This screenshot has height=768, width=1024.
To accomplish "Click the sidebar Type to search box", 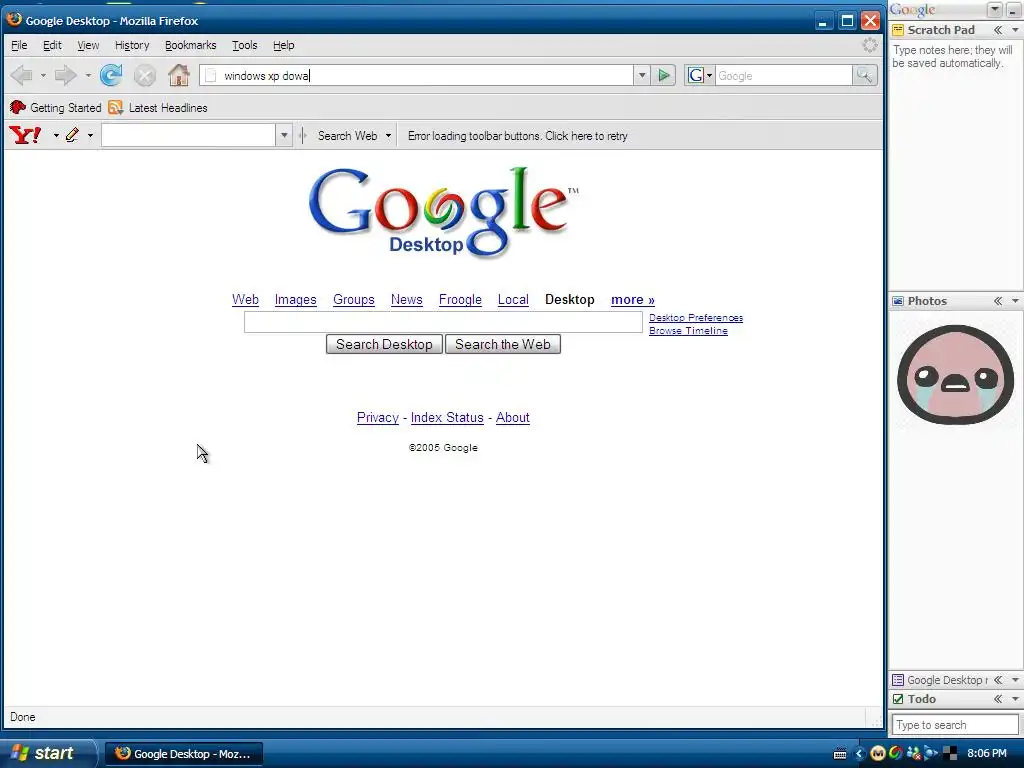I will pyautogui.click(x=955, y=725).
